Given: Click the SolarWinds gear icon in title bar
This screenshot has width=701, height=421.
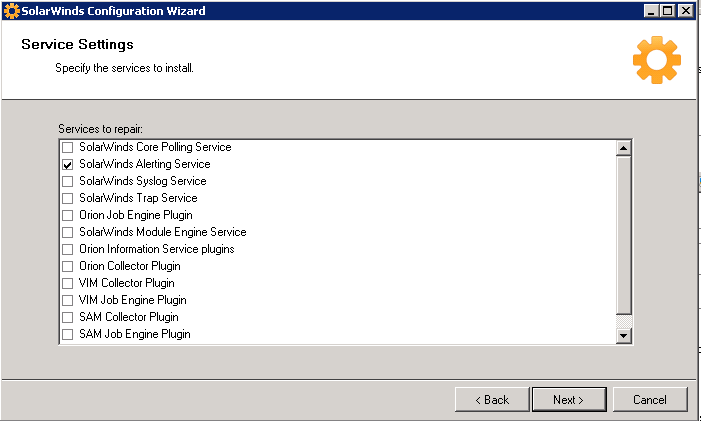Looking at the screenshot, I should [11, 11].
